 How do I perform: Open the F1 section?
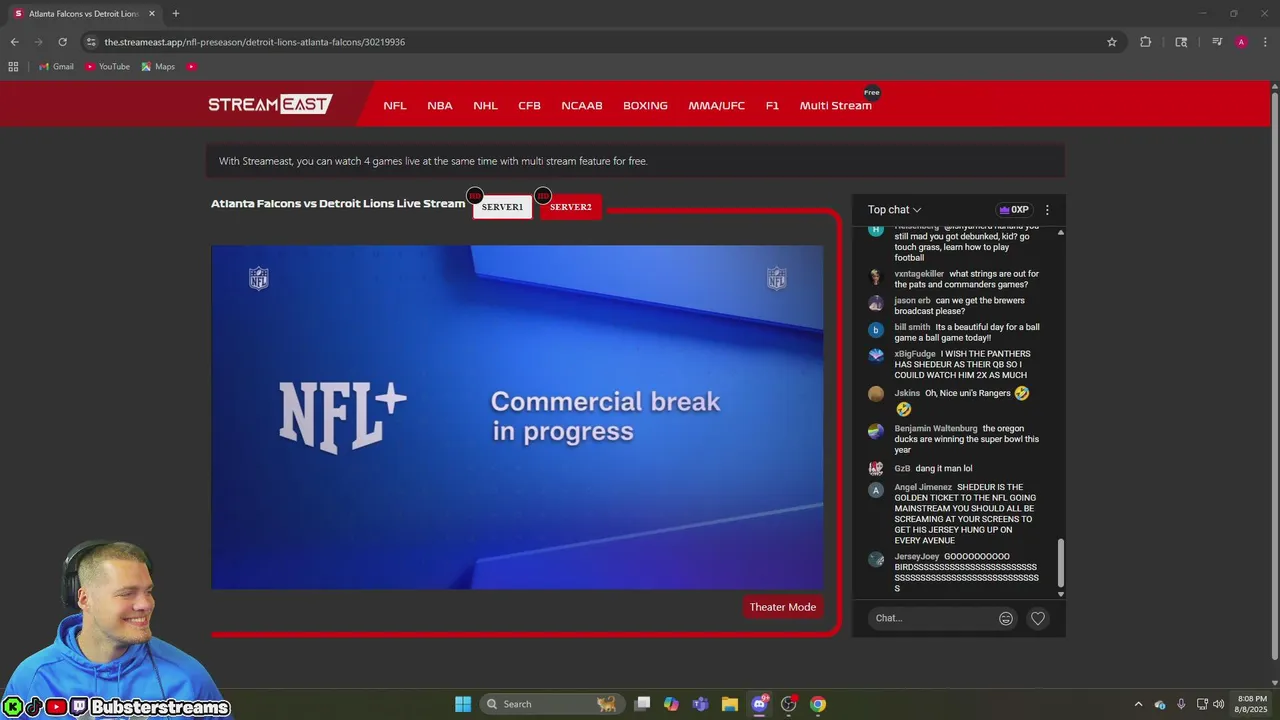772,105
